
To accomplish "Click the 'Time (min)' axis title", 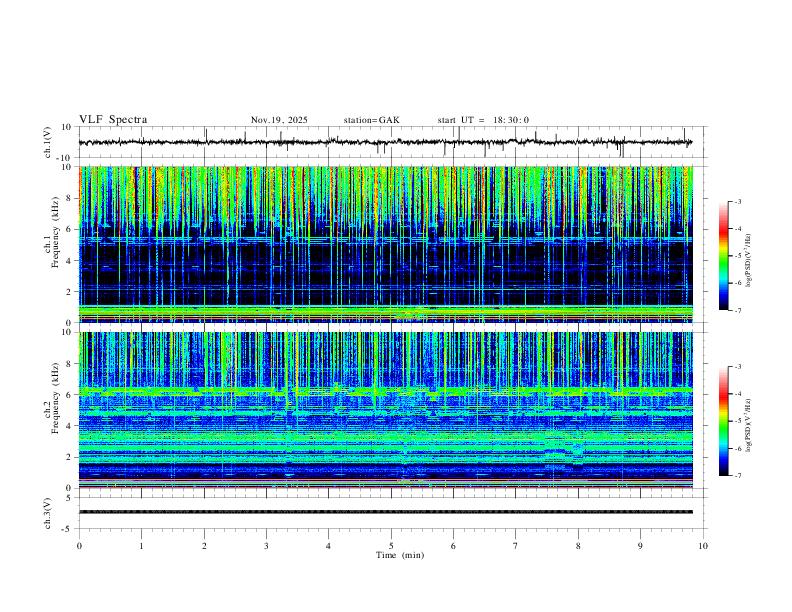I will 400,555.
